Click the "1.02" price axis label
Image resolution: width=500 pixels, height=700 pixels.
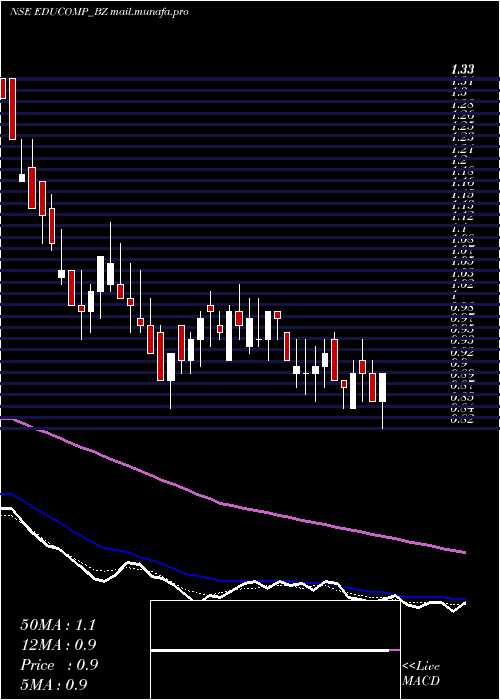(x=462, y=284)
